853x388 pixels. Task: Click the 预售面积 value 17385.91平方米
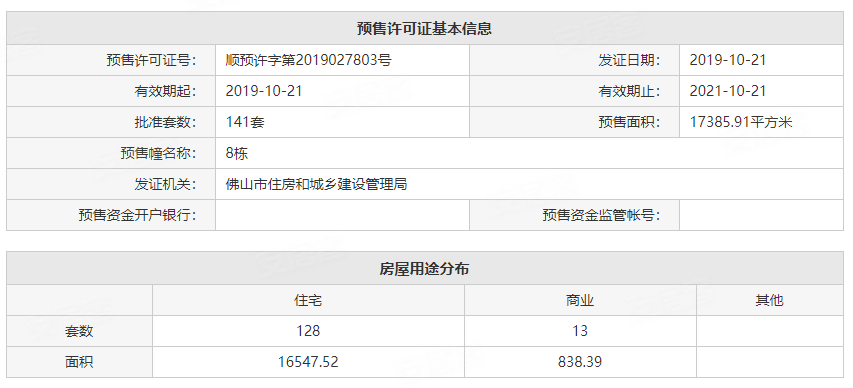[741, 122]
